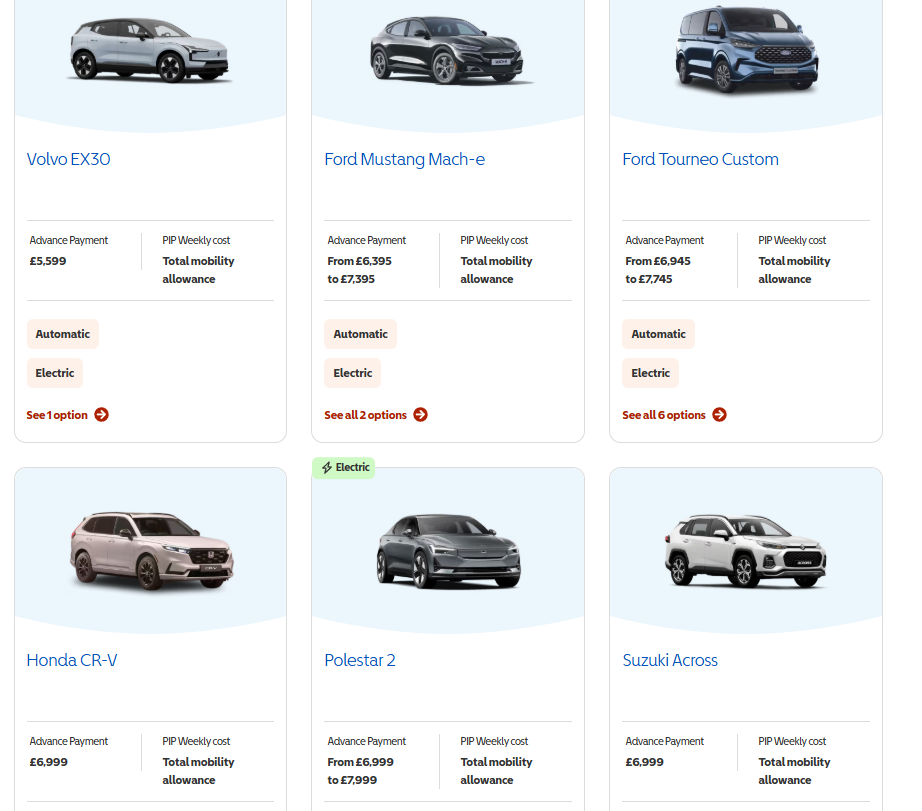This screenshot has height=811, width=922.
Task: Click the arrow icon beside 'See all 2 options'
Action: tap(420, 415)
